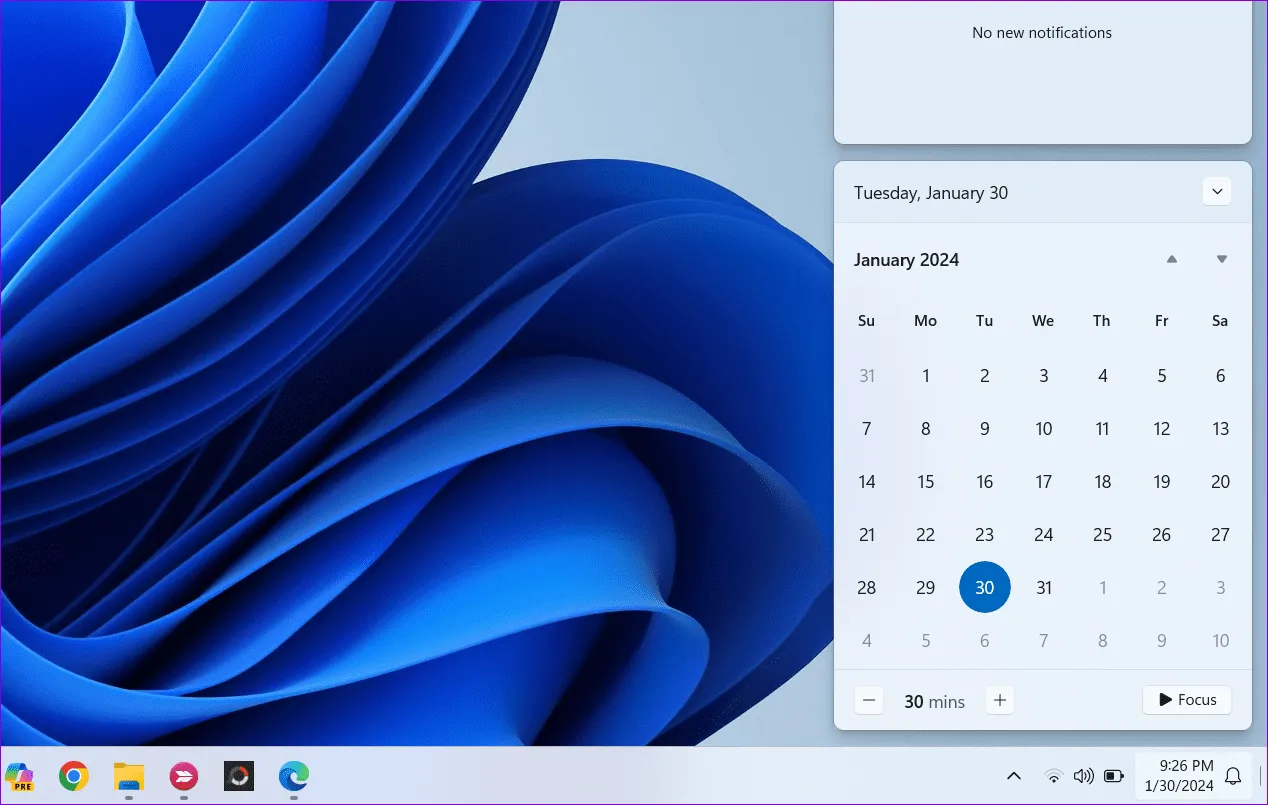Image resolution: width=1268 pixels, height=805 pixels.
Task: Check the battery icon in system tray
Action: 1114,776
